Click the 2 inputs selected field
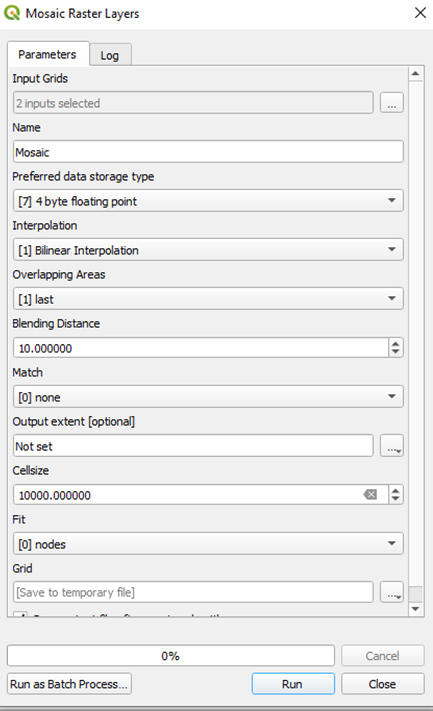 [193, 103]
